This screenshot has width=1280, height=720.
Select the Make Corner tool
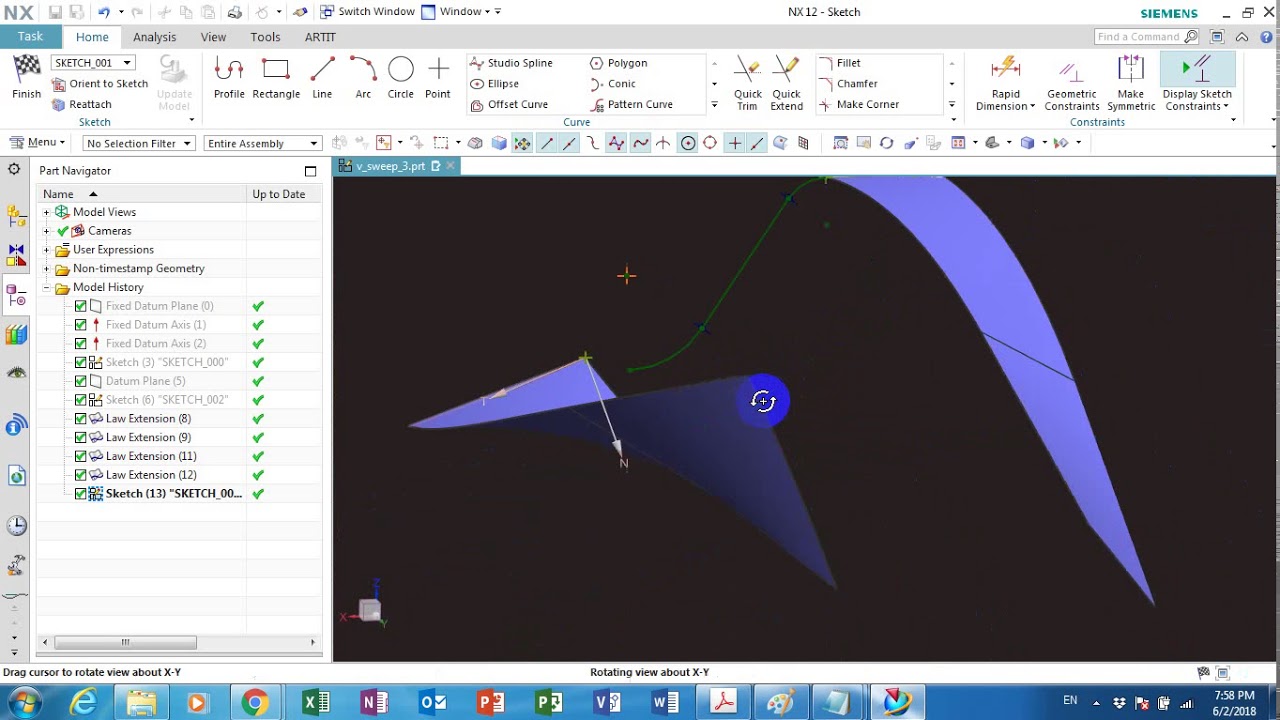point(858,104)
